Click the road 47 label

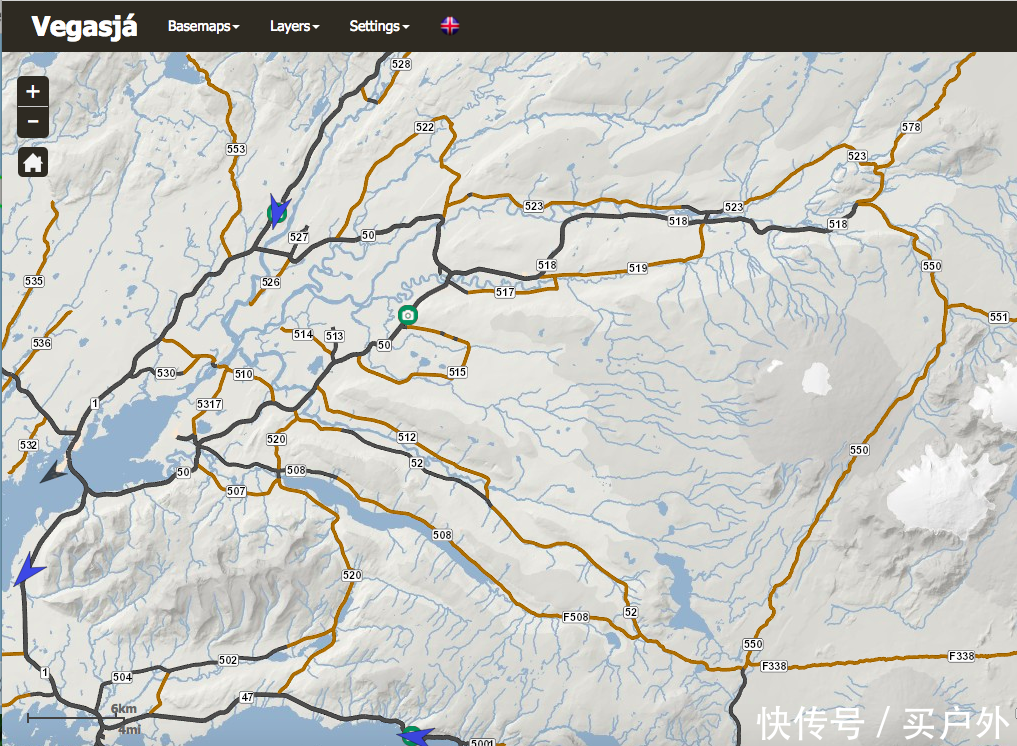pyautogui.click(x=247, y=697)
